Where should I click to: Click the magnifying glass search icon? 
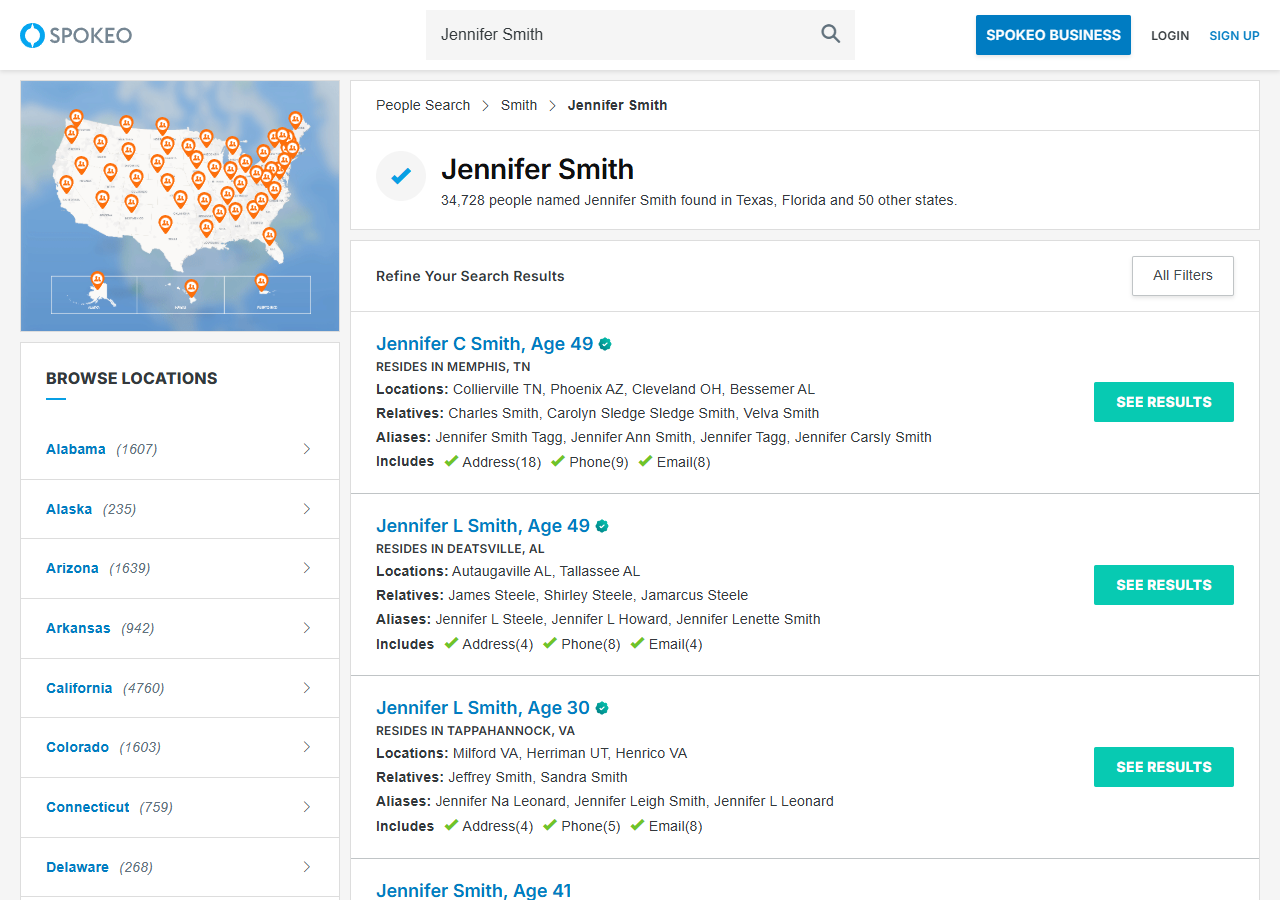831,34
